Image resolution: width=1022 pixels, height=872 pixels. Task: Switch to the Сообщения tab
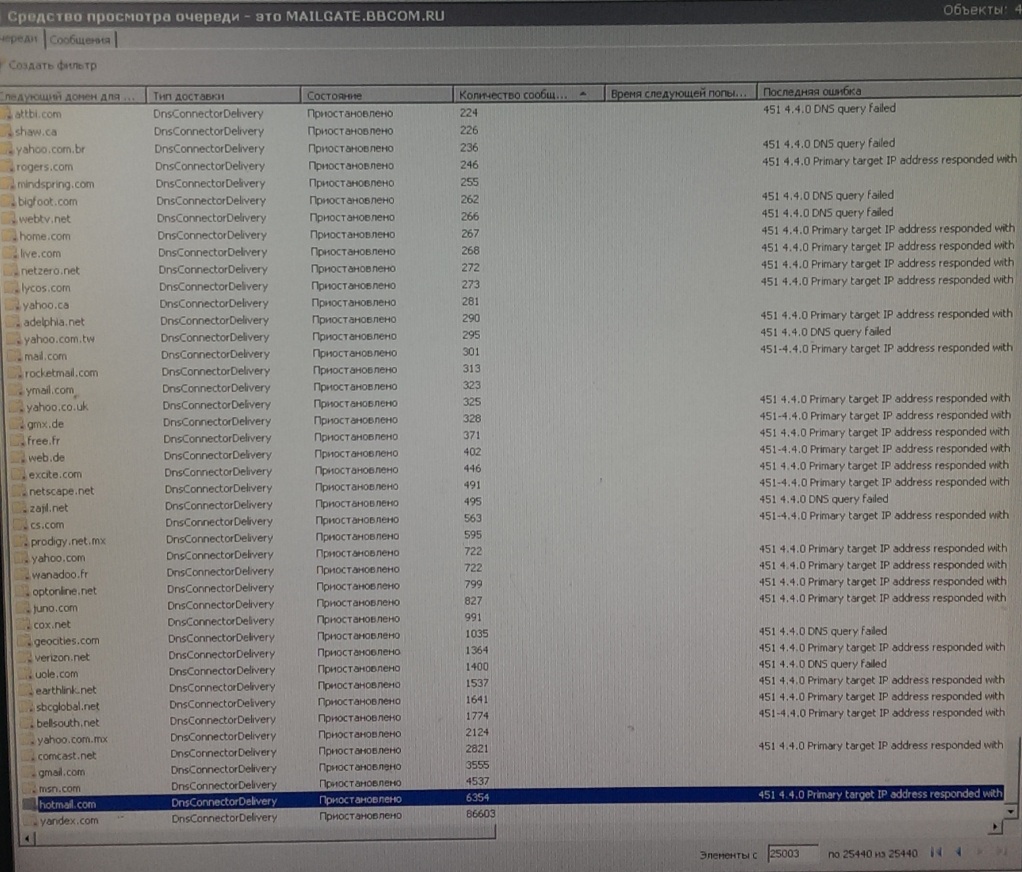[x=80, y=40]
